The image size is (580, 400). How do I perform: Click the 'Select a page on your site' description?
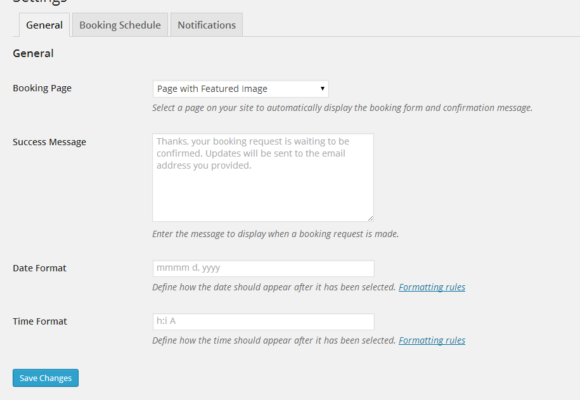pyautogui.click(x=342, y=108)
